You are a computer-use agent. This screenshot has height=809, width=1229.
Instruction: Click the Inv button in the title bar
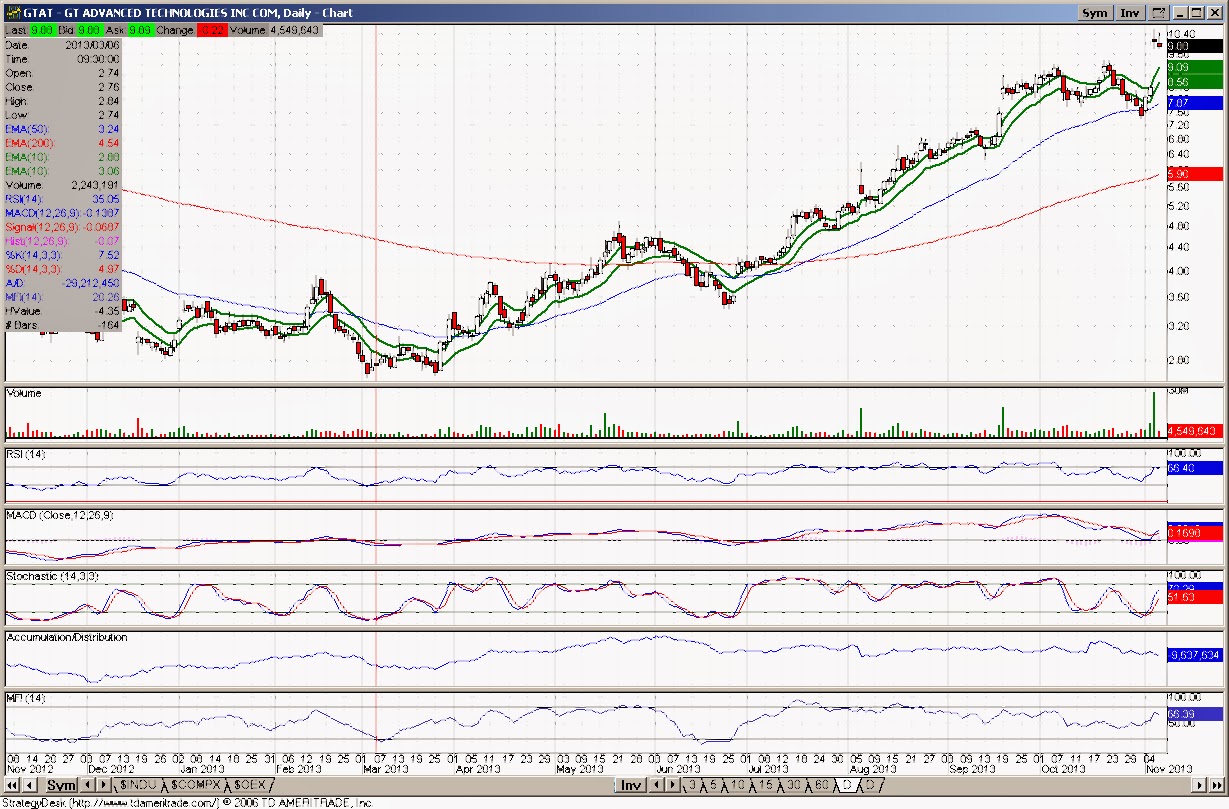[x=1130, y=13]
